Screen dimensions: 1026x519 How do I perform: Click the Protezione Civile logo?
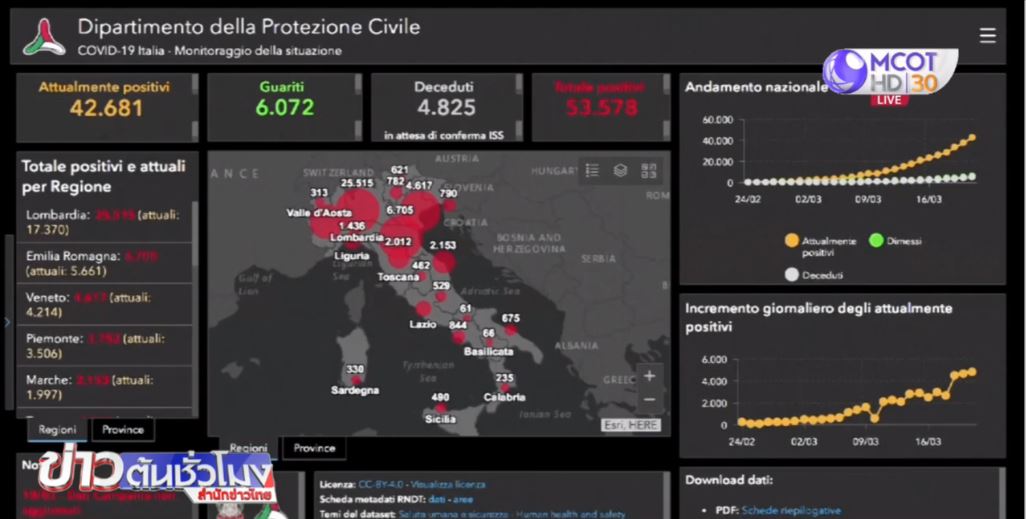pos(45,38)
